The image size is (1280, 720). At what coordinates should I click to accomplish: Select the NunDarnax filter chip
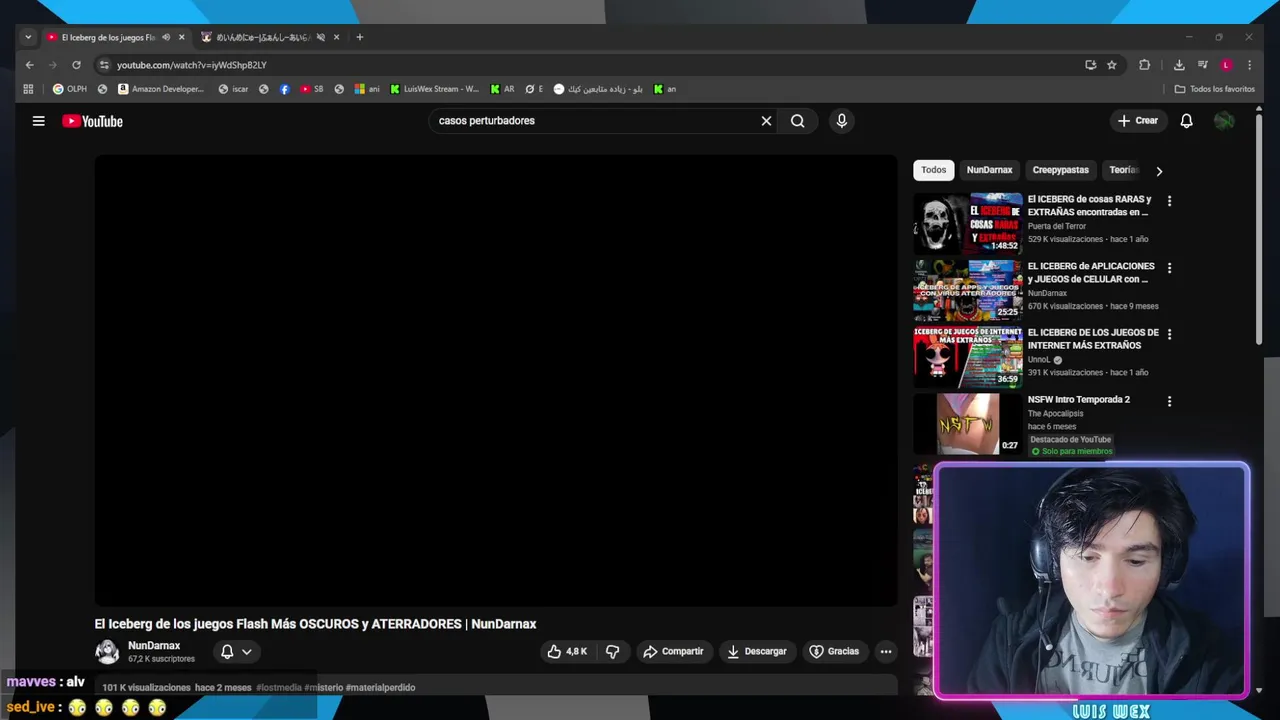click(989, 170)
